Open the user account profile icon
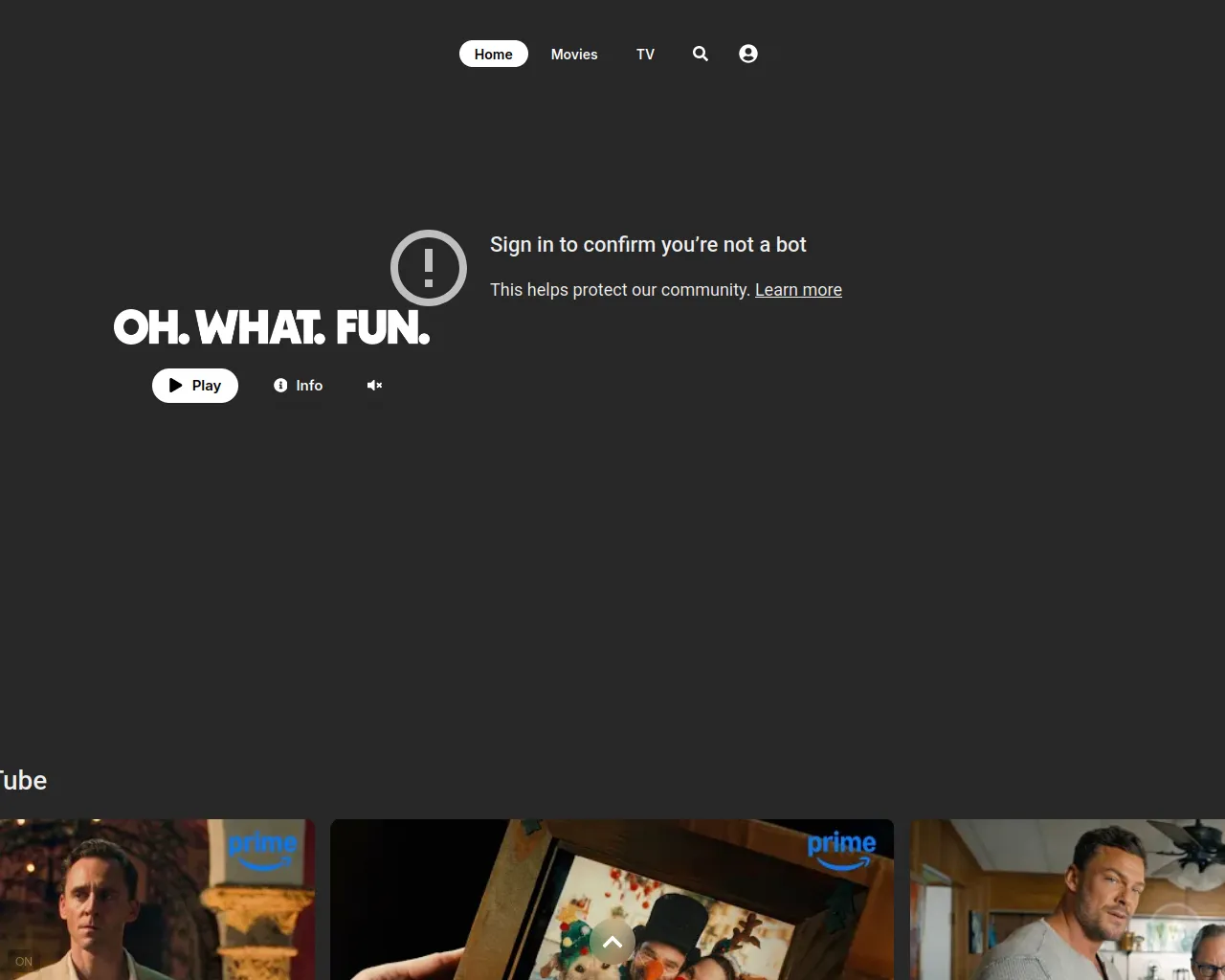 pyautogui.click(x=748, y=54)
